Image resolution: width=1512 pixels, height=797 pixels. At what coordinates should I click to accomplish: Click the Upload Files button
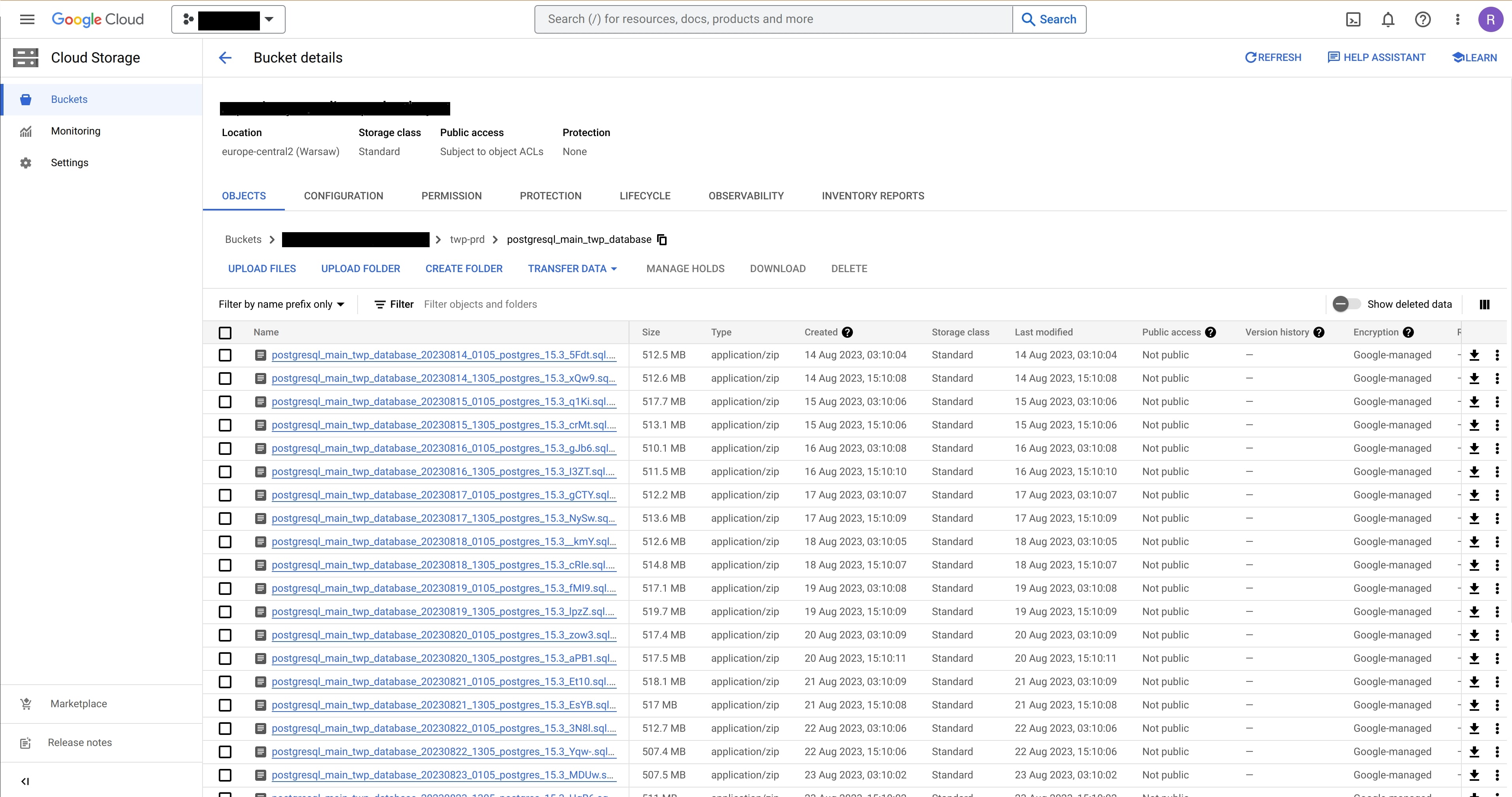pyautogui.click(x=262, y=269)
